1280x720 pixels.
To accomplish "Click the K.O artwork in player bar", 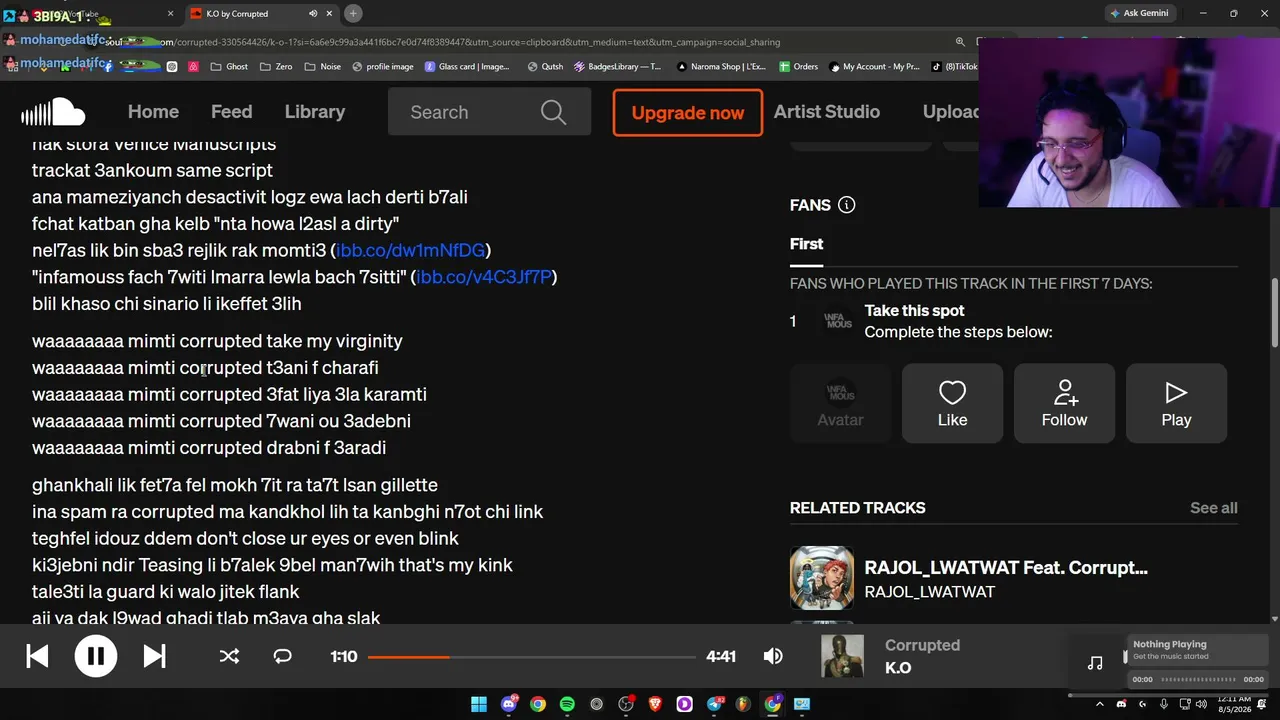I will [842, 656].
